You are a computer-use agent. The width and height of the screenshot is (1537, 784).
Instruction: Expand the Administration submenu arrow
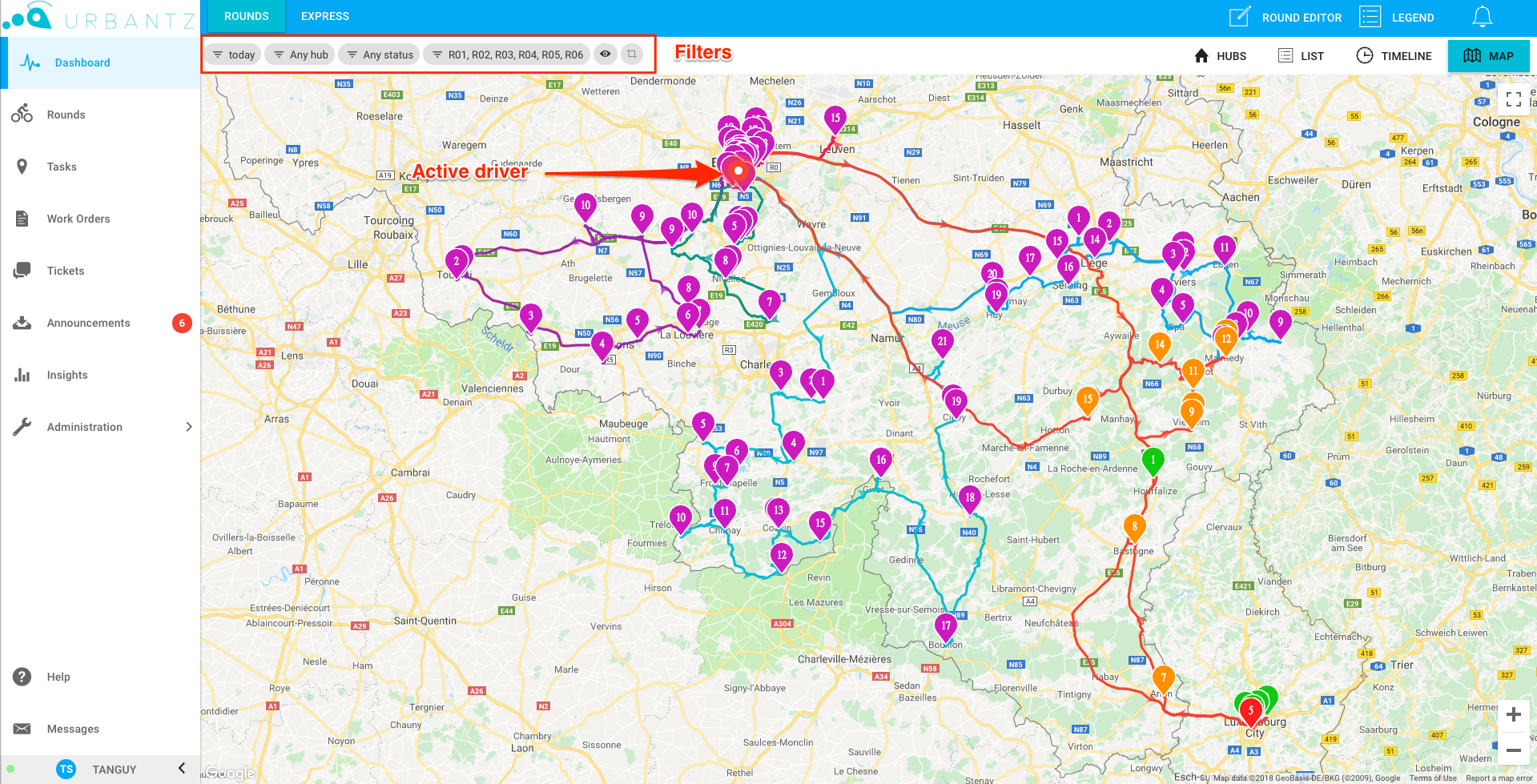189,427
